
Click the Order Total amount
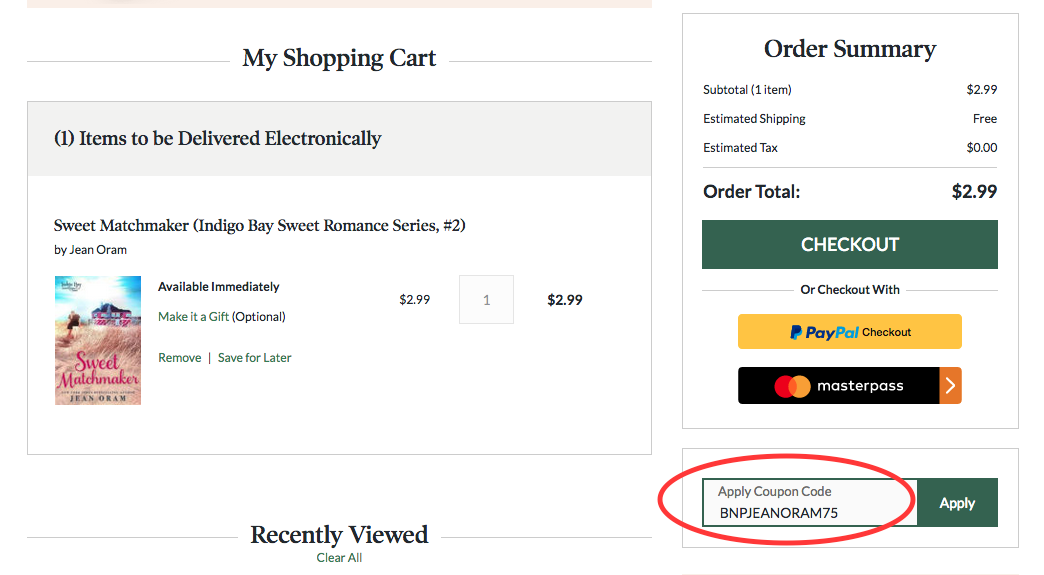point(974,192)
